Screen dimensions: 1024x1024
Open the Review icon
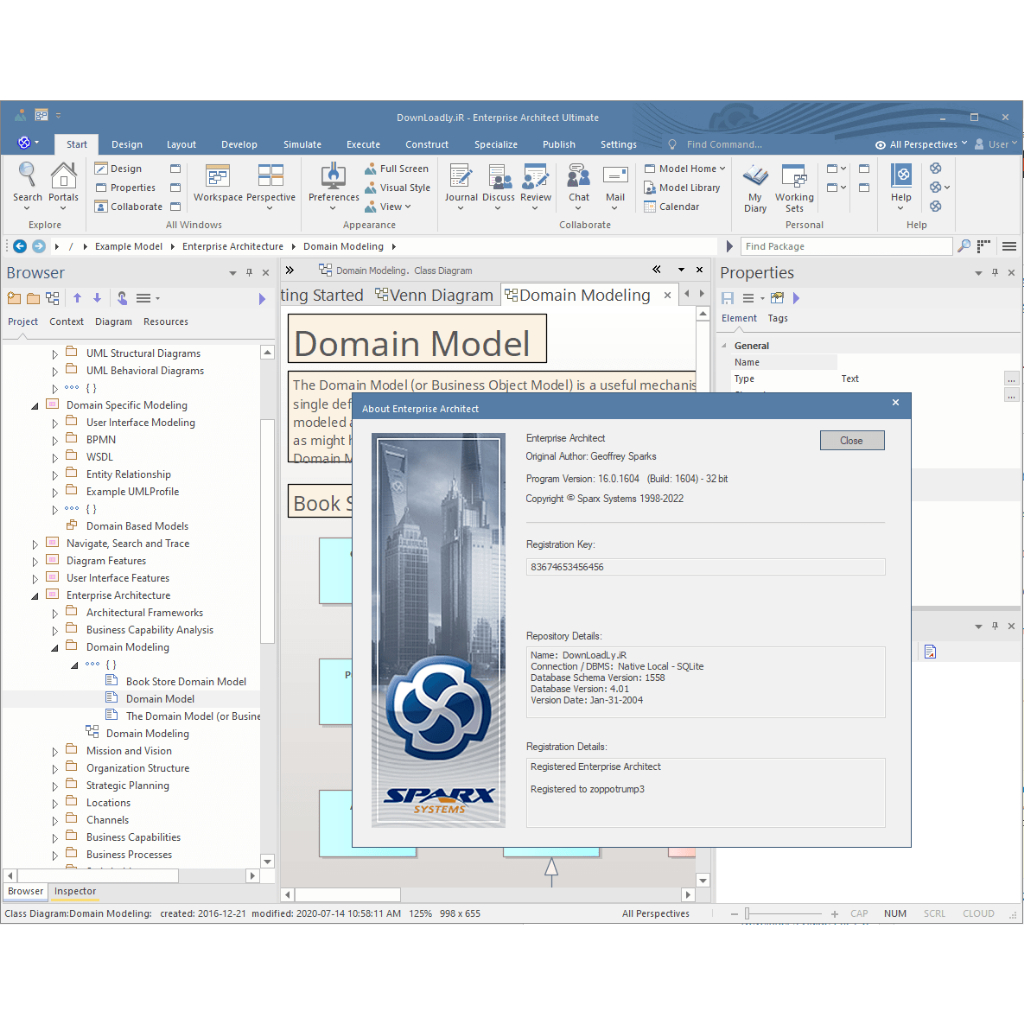(536, 186)
